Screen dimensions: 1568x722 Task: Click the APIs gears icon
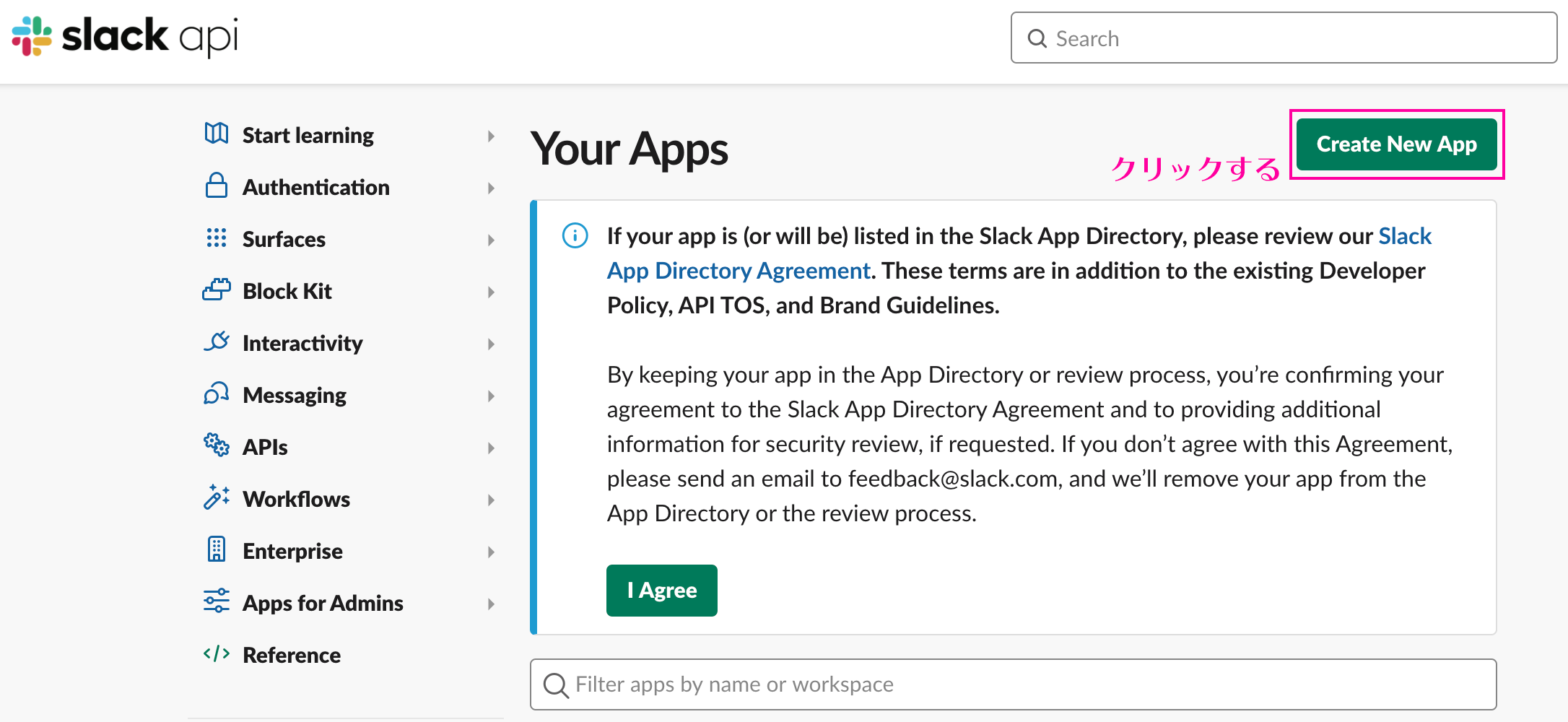216,445
